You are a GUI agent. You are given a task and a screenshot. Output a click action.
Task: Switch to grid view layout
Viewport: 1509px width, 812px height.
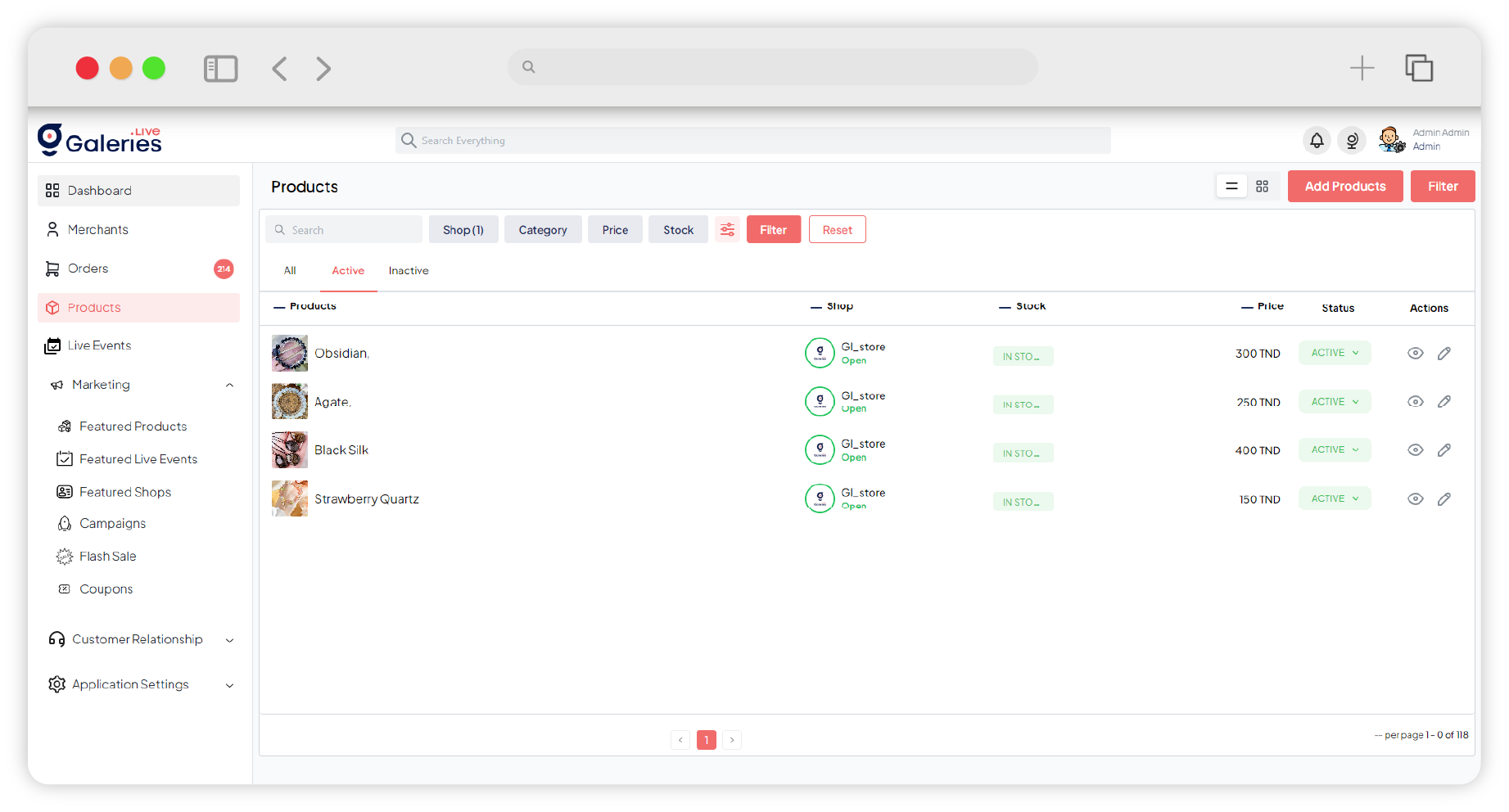coord(1262,187)
